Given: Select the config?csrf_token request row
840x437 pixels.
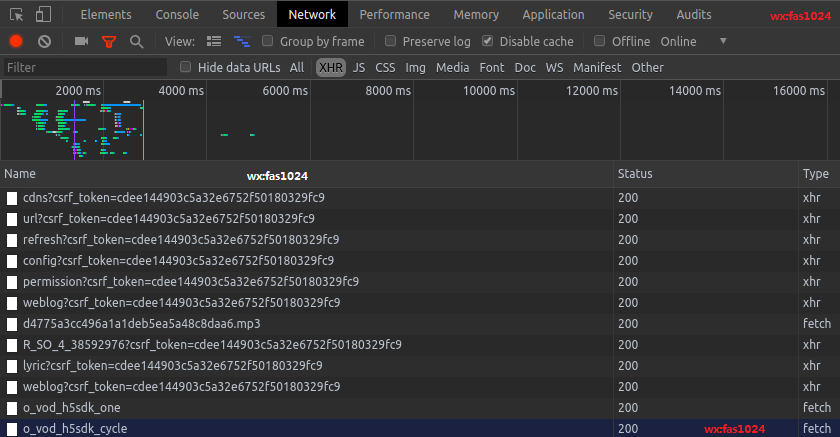Looking at the screenshot, I should click(420, 261).
